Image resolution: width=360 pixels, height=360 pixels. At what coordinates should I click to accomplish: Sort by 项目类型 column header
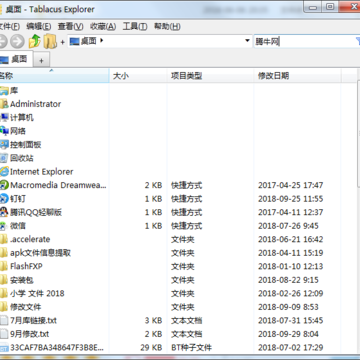(210, 76)
